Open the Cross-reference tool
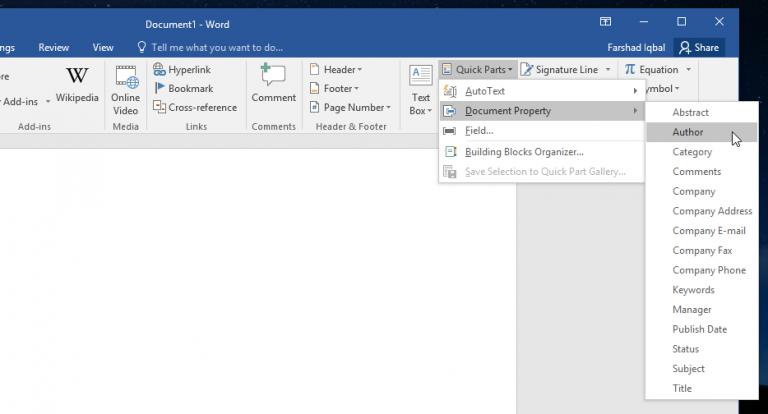The width and height of the screenshot is (768, 414). pos(195,107)
